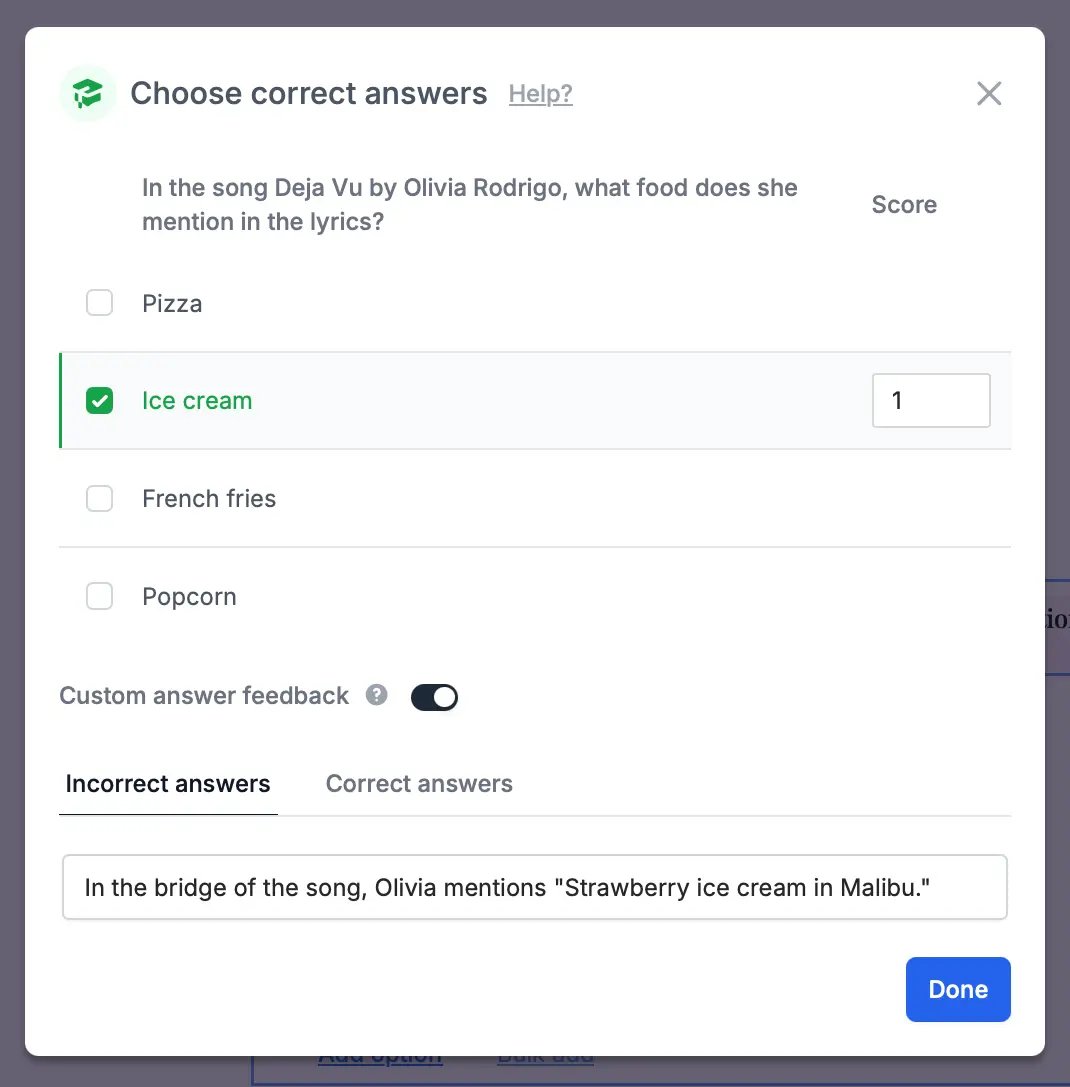Mark Popcorn as a correct answer
Image resolution: width=1070 pixels, height=1087 pixels.
(x=99, y=596)
